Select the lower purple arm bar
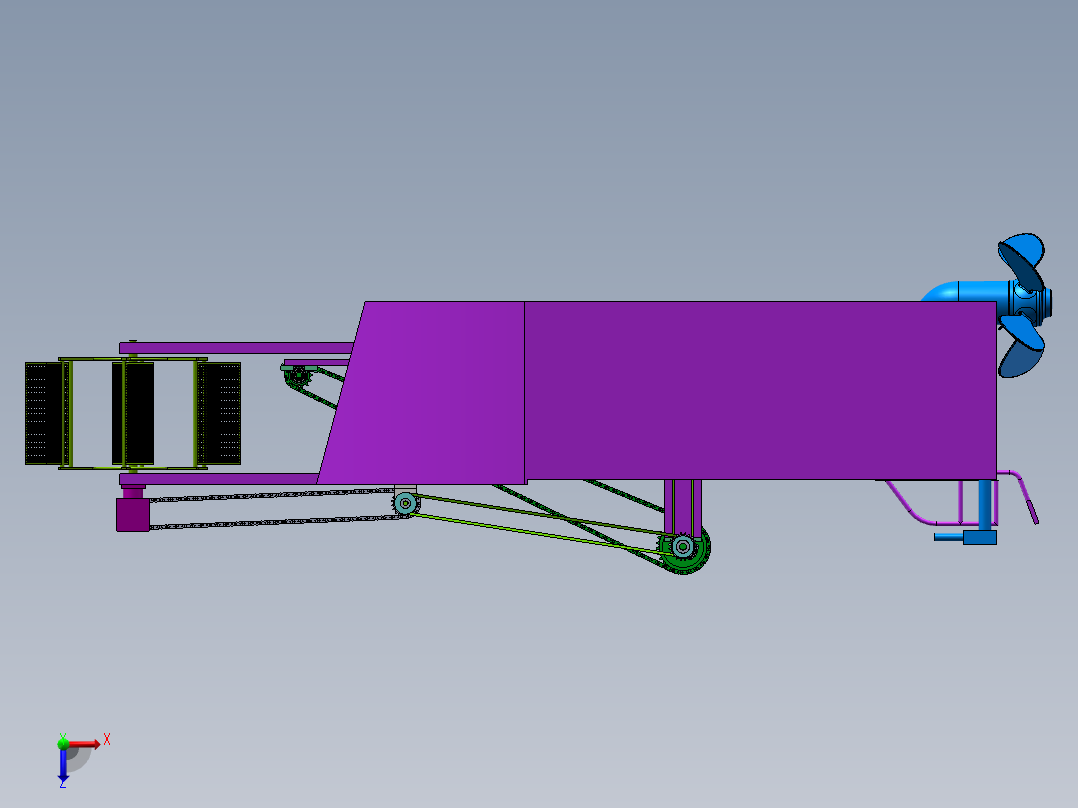The width and height of the screenshot is (1078, 808). [219, 479]
